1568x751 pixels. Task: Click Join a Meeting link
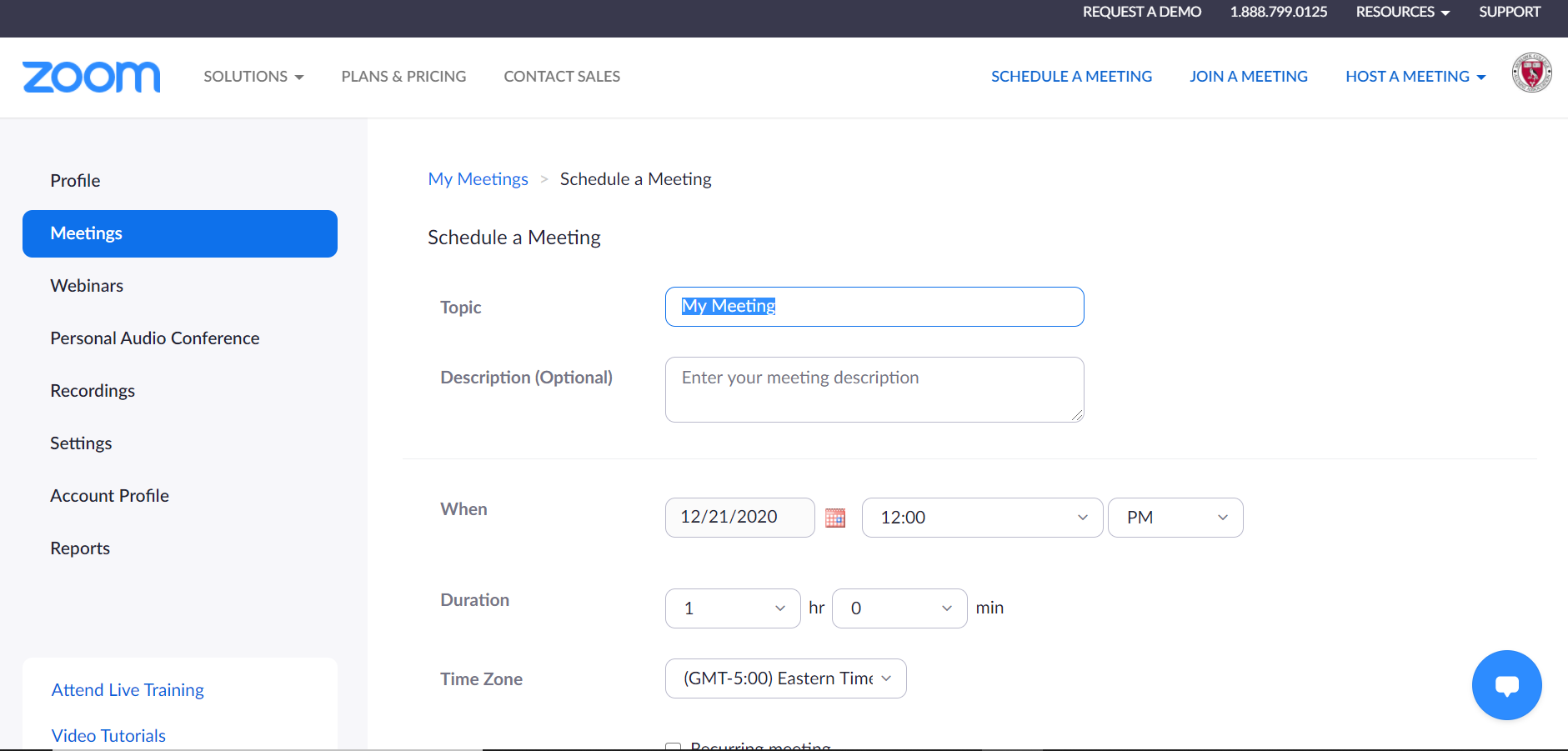coord(1248,77)
